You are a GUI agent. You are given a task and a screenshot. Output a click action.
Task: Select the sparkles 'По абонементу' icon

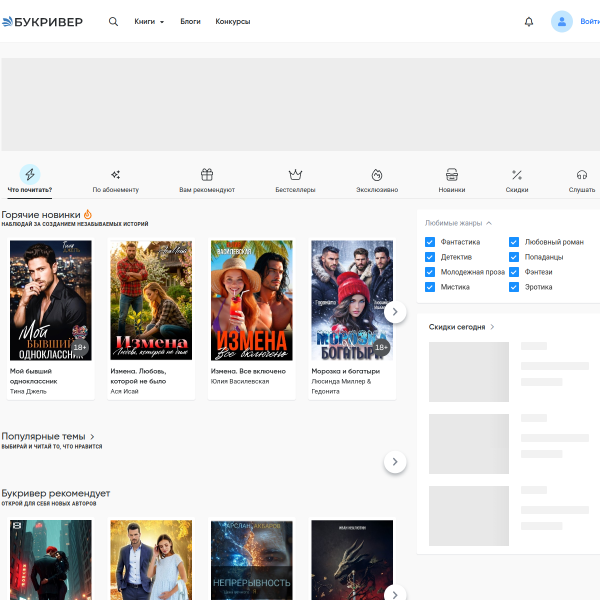116,175
